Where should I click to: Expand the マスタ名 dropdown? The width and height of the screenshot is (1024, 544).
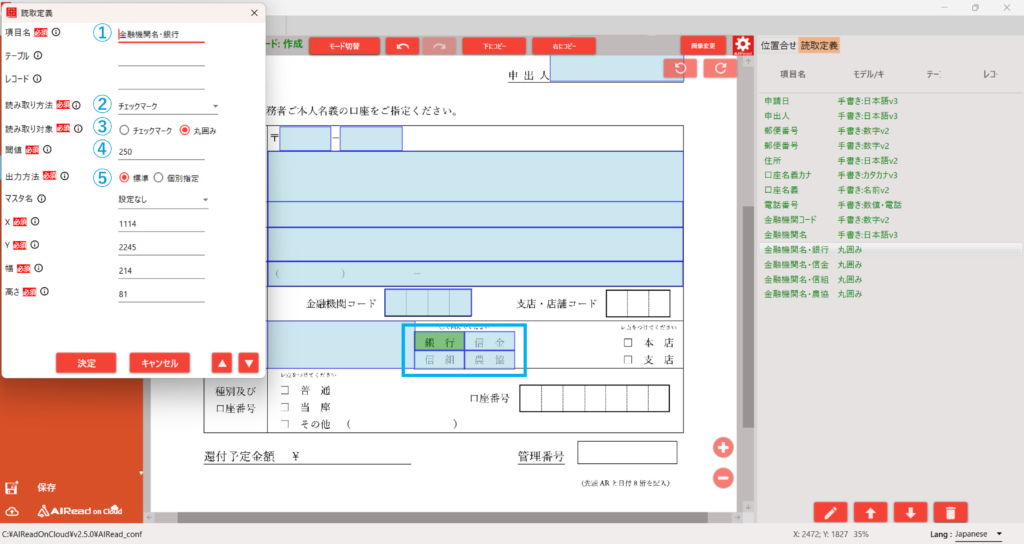coord(163,200)
